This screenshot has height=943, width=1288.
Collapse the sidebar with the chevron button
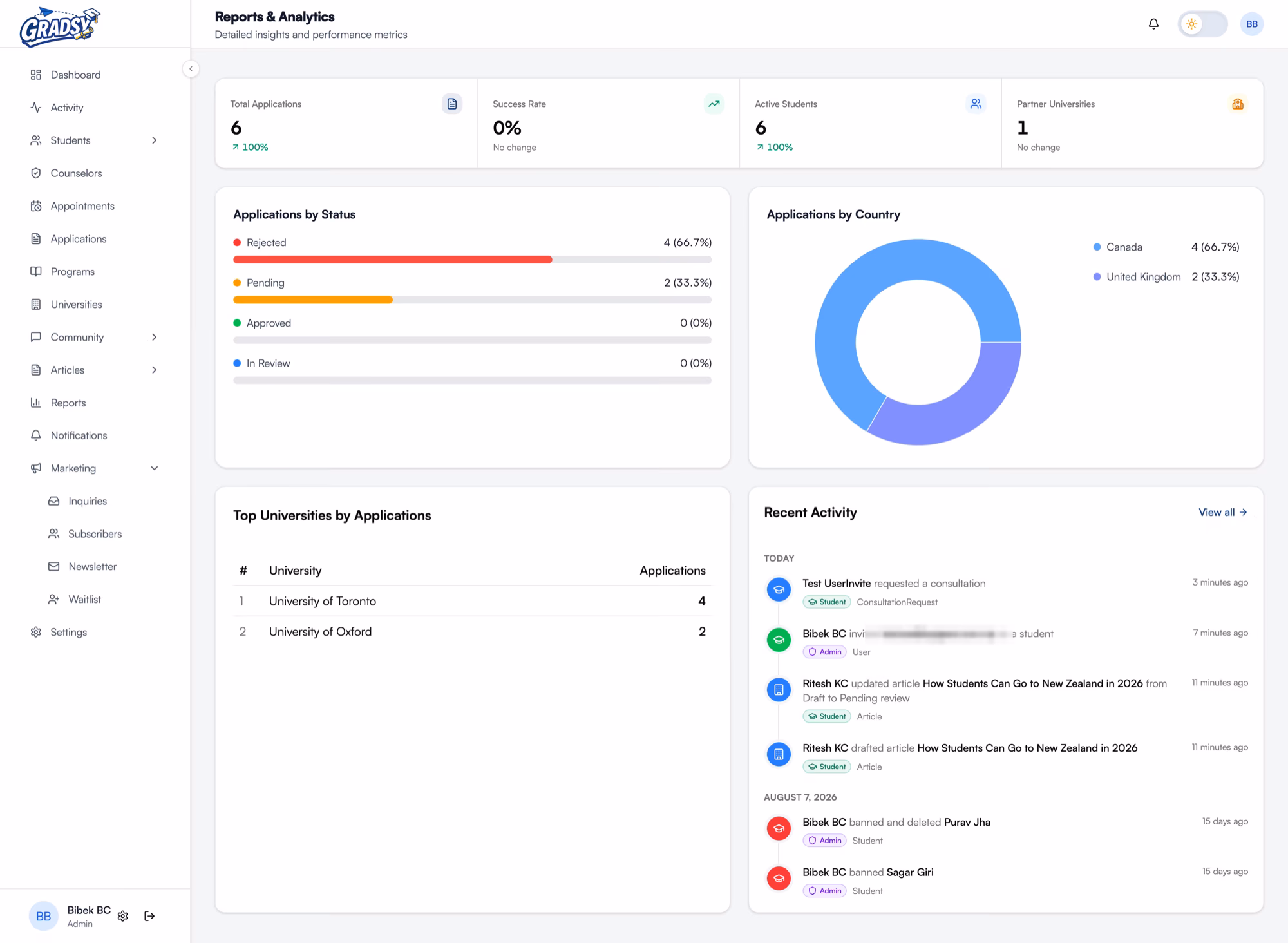coord(191,69)
